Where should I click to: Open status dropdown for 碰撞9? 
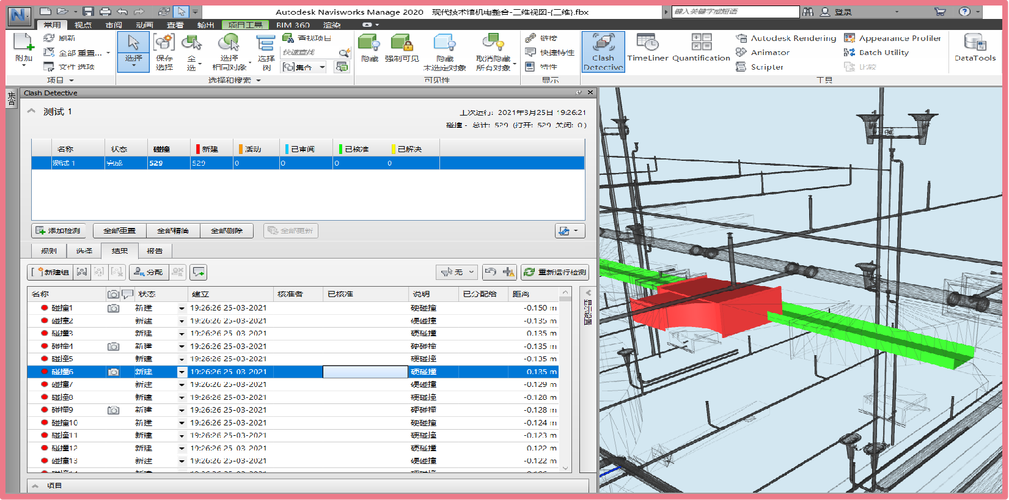(x=182, y=410)
